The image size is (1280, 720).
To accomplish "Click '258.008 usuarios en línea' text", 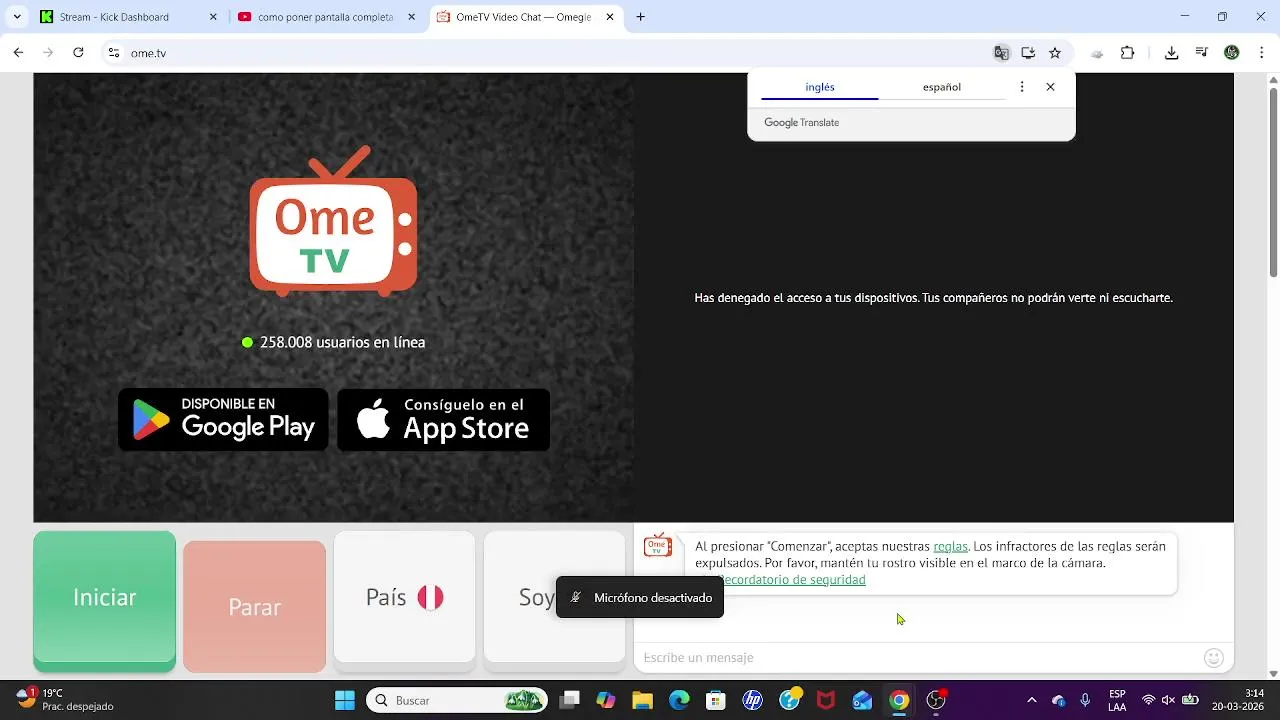I will click(342, 342).
